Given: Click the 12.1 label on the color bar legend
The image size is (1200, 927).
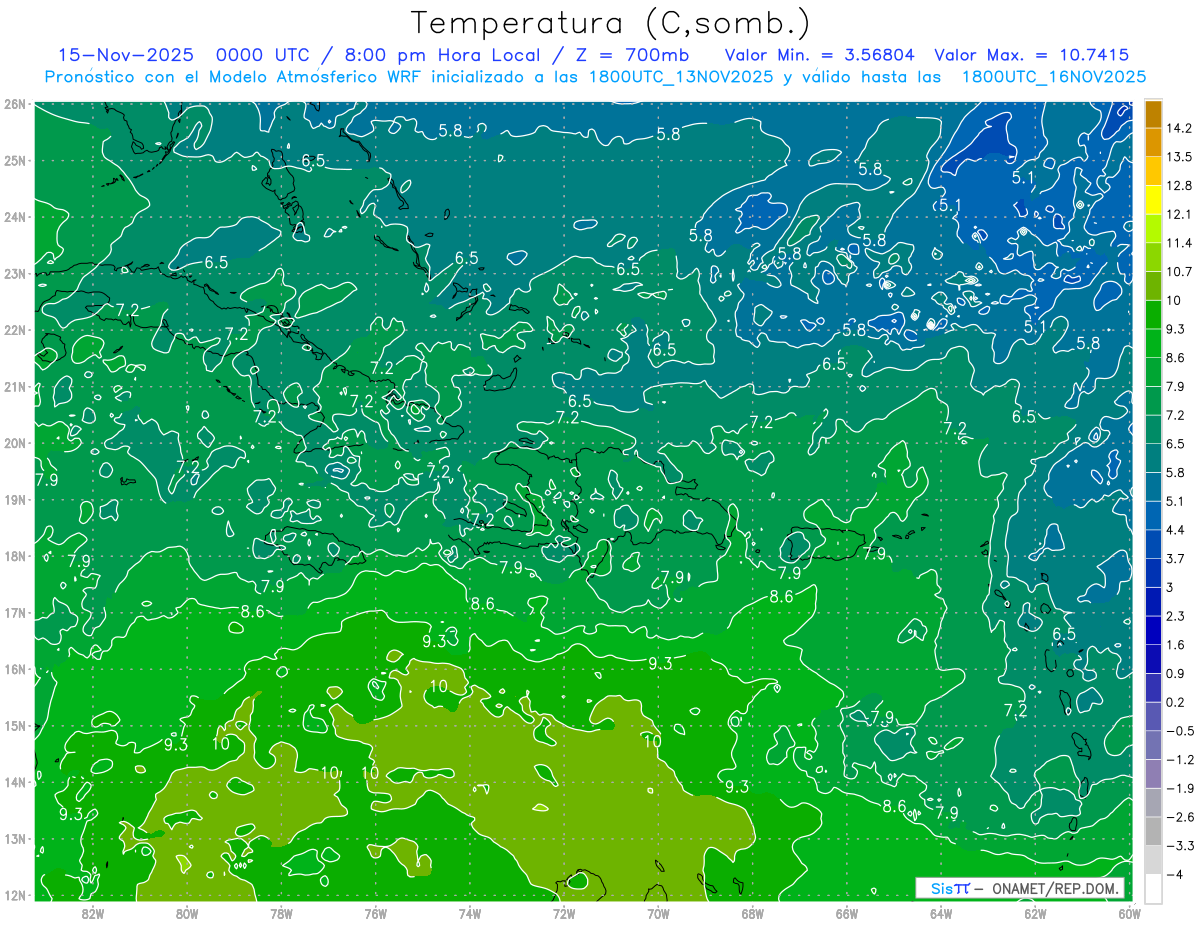Looking at the screenshot, I should [1179, 214].
